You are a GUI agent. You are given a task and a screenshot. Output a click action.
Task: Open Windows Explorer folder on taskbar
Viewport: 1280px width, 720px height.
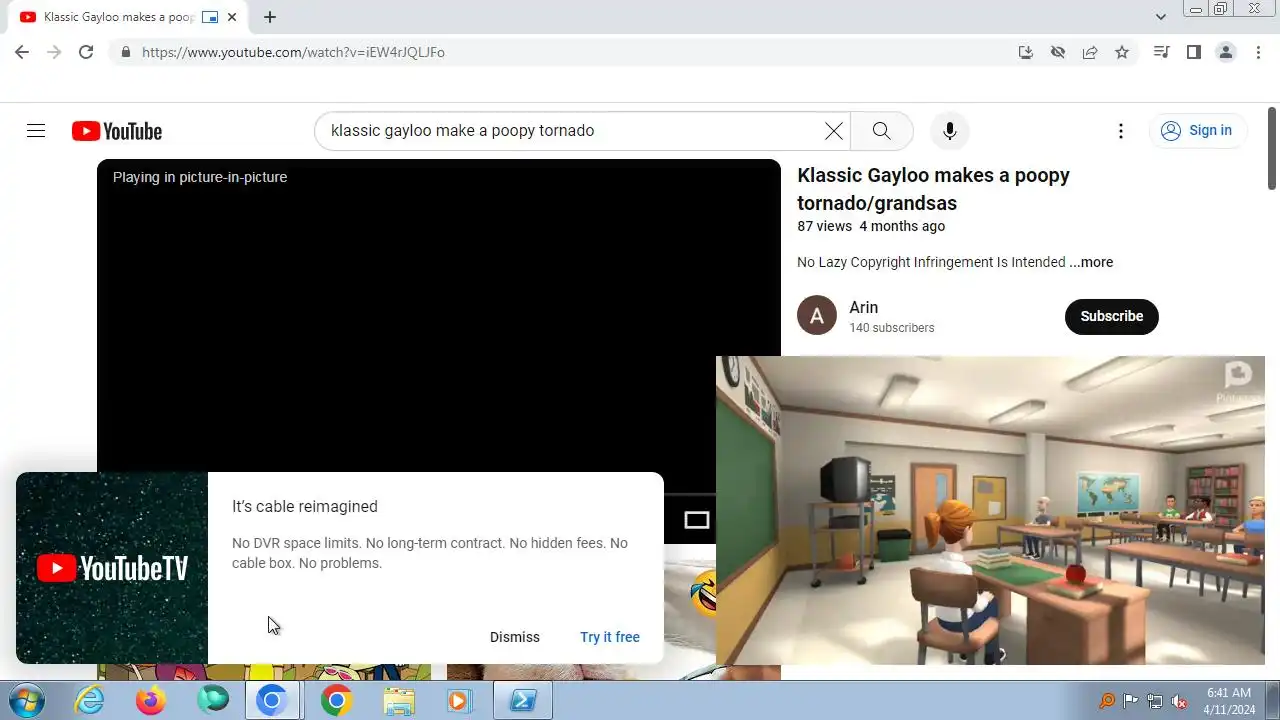[x=399, y=701]
